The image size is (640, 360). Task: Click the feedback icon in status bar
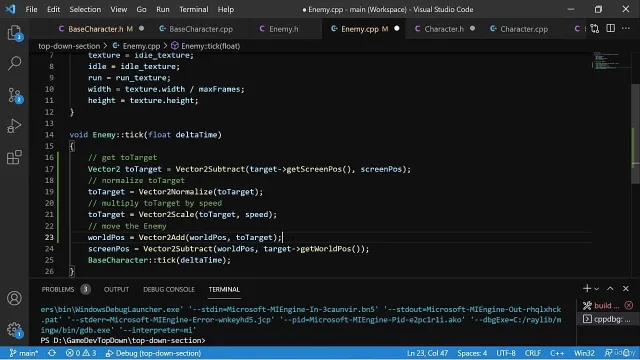[x=609, y=353]
